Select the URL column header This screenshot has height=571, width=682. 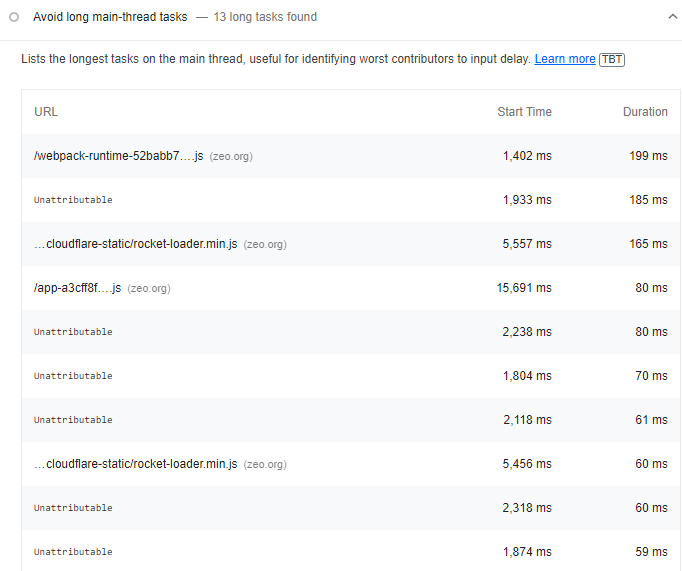coord(46,112)
